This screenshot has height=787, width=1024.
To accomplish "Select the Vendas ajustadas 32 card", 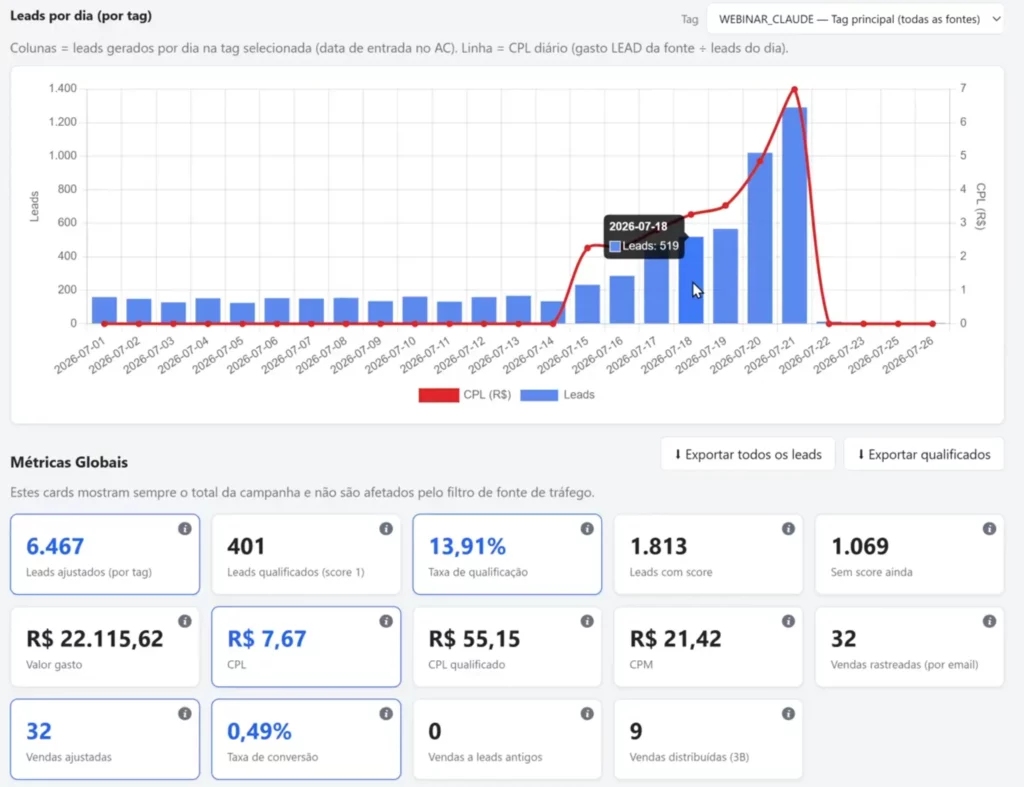I will [x=105, y=739].
